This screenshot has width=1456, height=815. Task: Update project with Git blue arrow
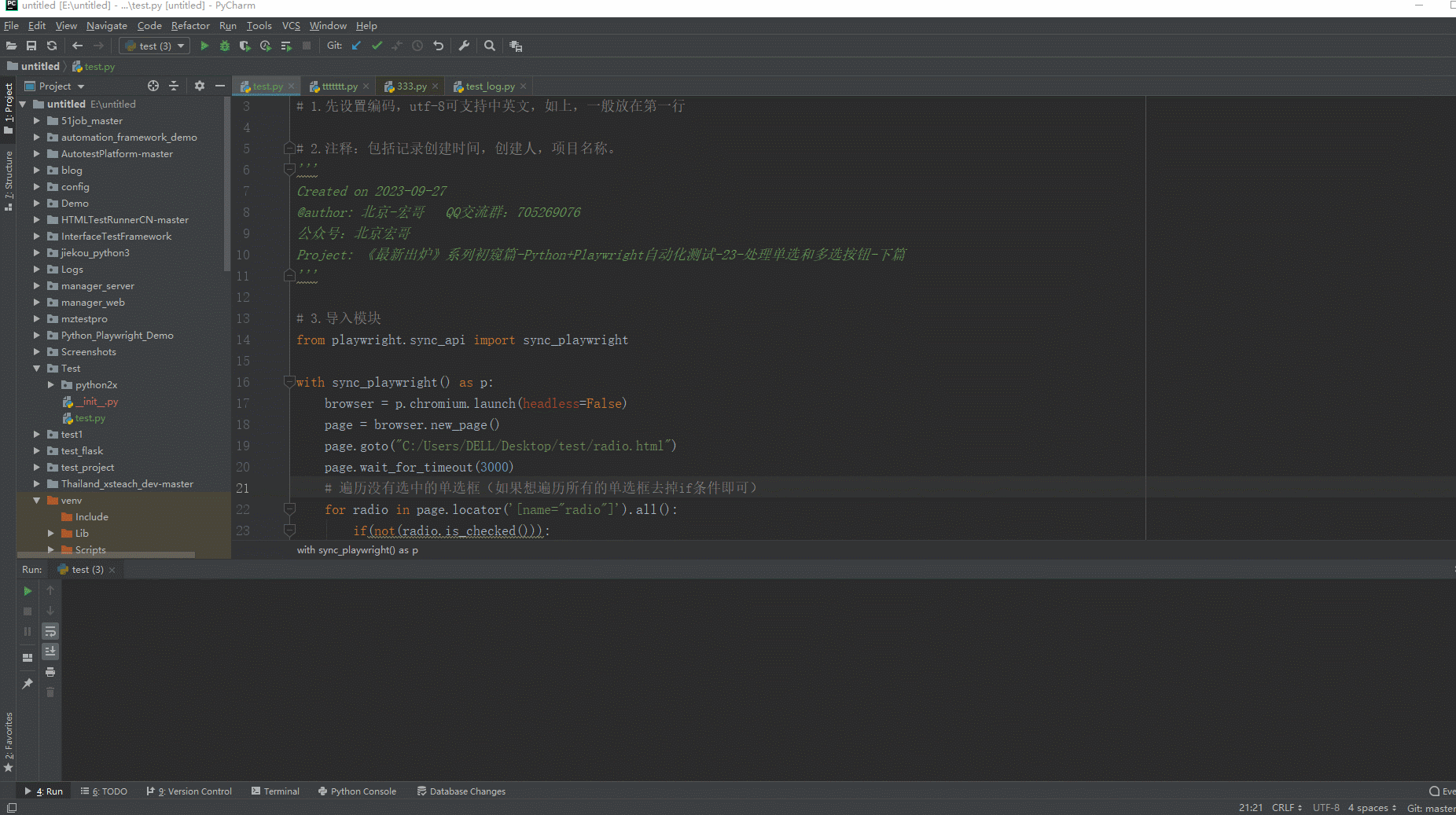356,46
